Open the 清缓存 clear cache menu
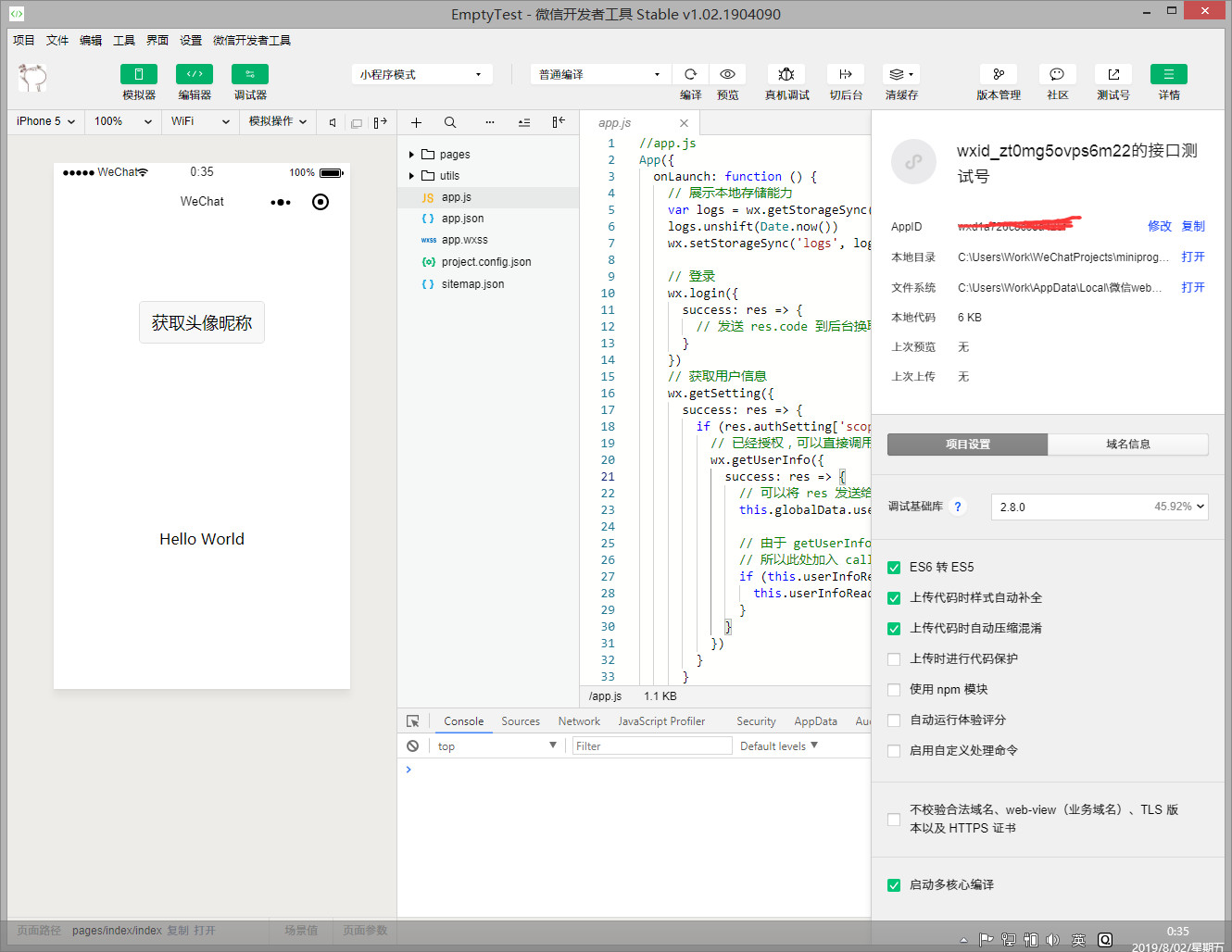The height and width of the screenshot is (952, 1232). click(901, 74)
